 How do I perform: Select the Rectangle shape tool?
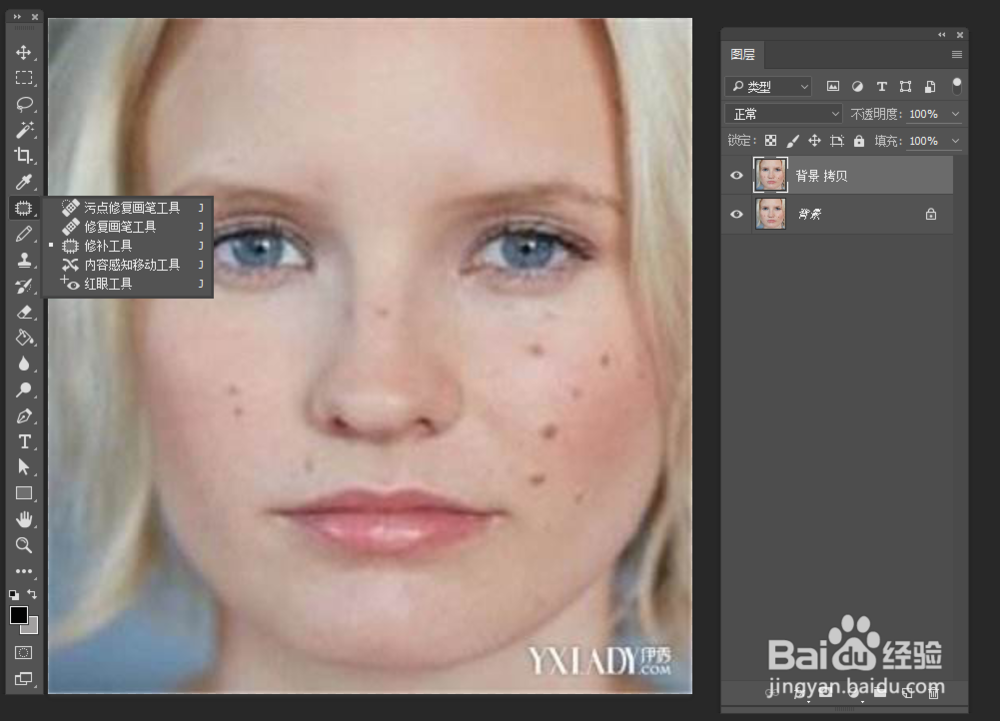[24, 493]
